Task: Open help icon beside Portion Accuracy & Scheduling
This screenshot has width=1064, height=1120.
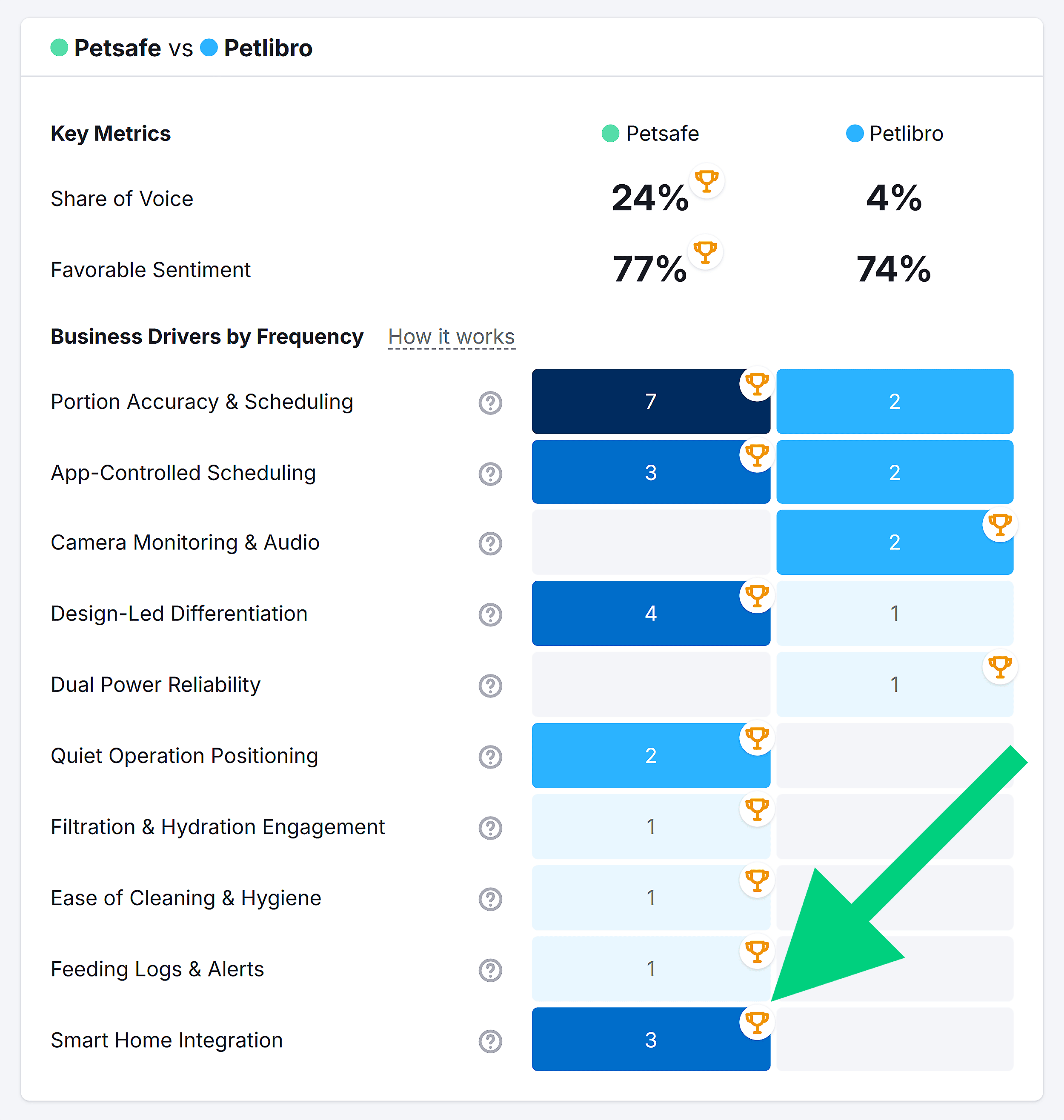Action: [x=490, y=403]
